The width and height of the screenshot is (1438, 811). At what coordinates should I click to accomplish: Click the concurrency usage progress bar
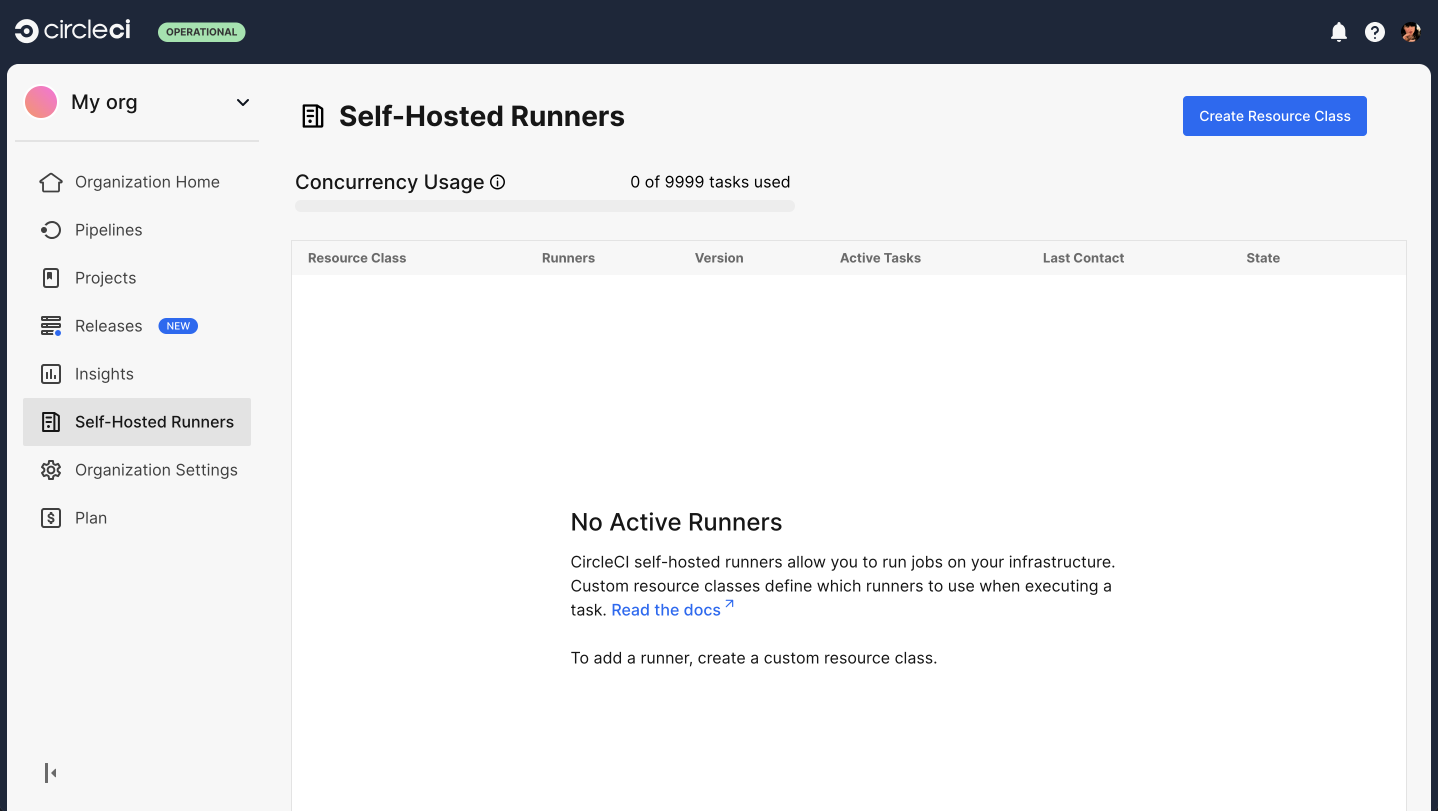545,206
